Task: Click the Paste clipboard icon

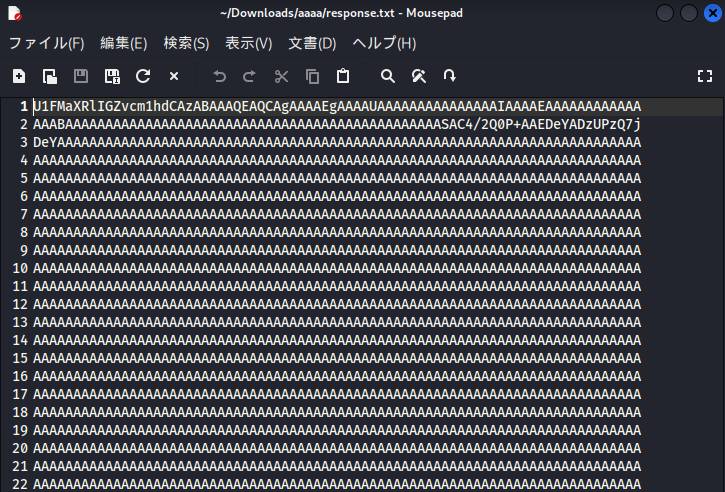Action: point(343,76)
